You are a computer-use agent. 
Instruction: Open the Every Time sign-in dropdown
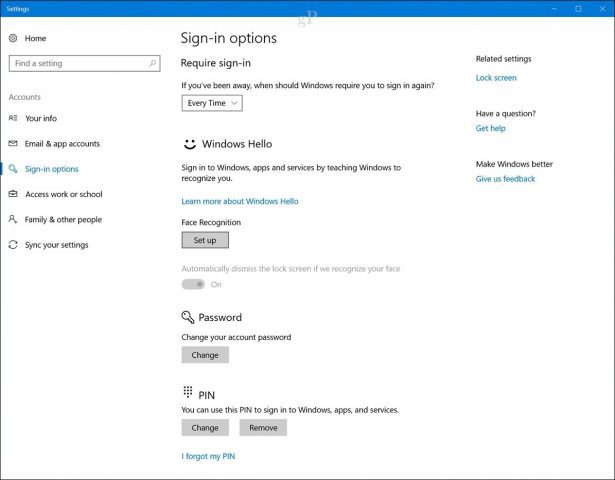point(212,103)
